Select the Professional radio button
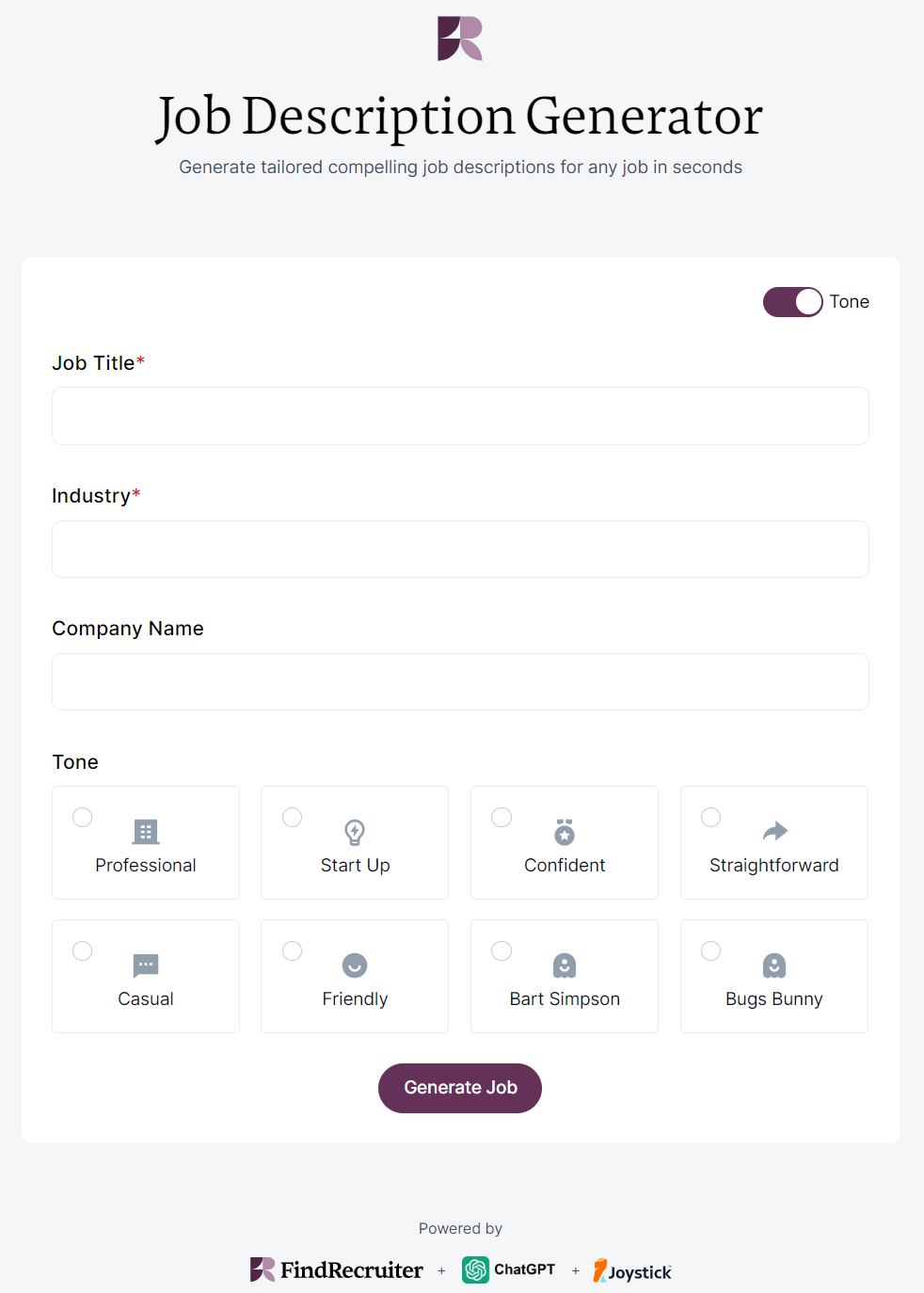Screen dimensions: 924x1293 (x=83, y=817)
